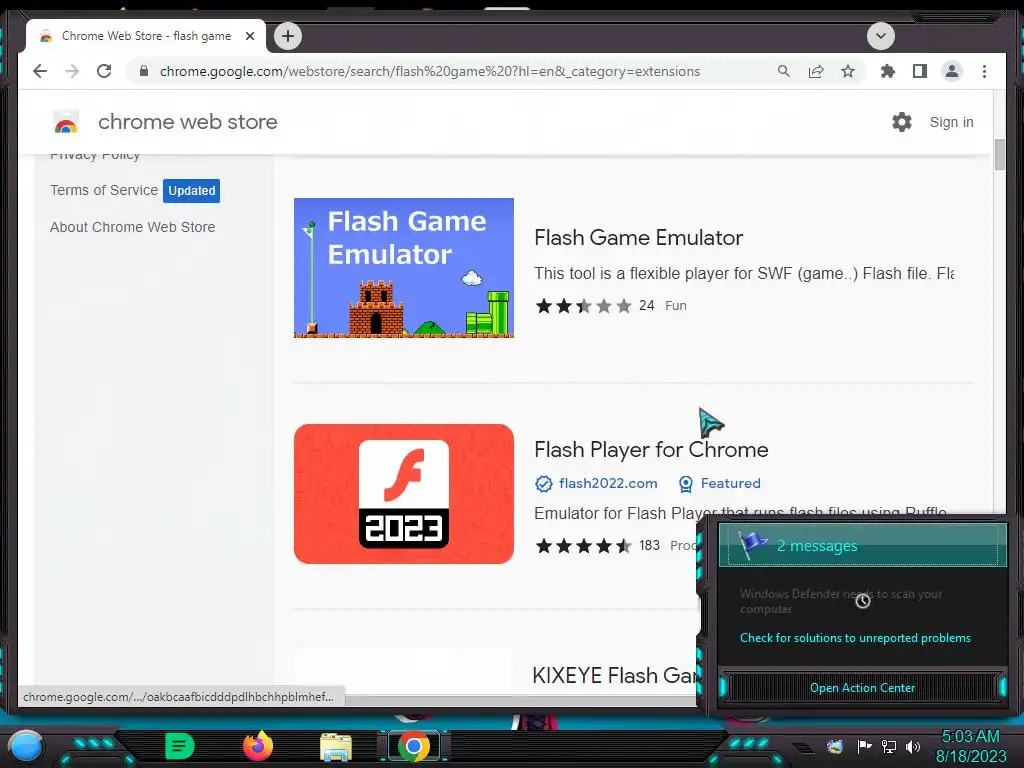Go back with the browser back arrow
This screenshot has height=768, width=1024.
pos(40,71)
